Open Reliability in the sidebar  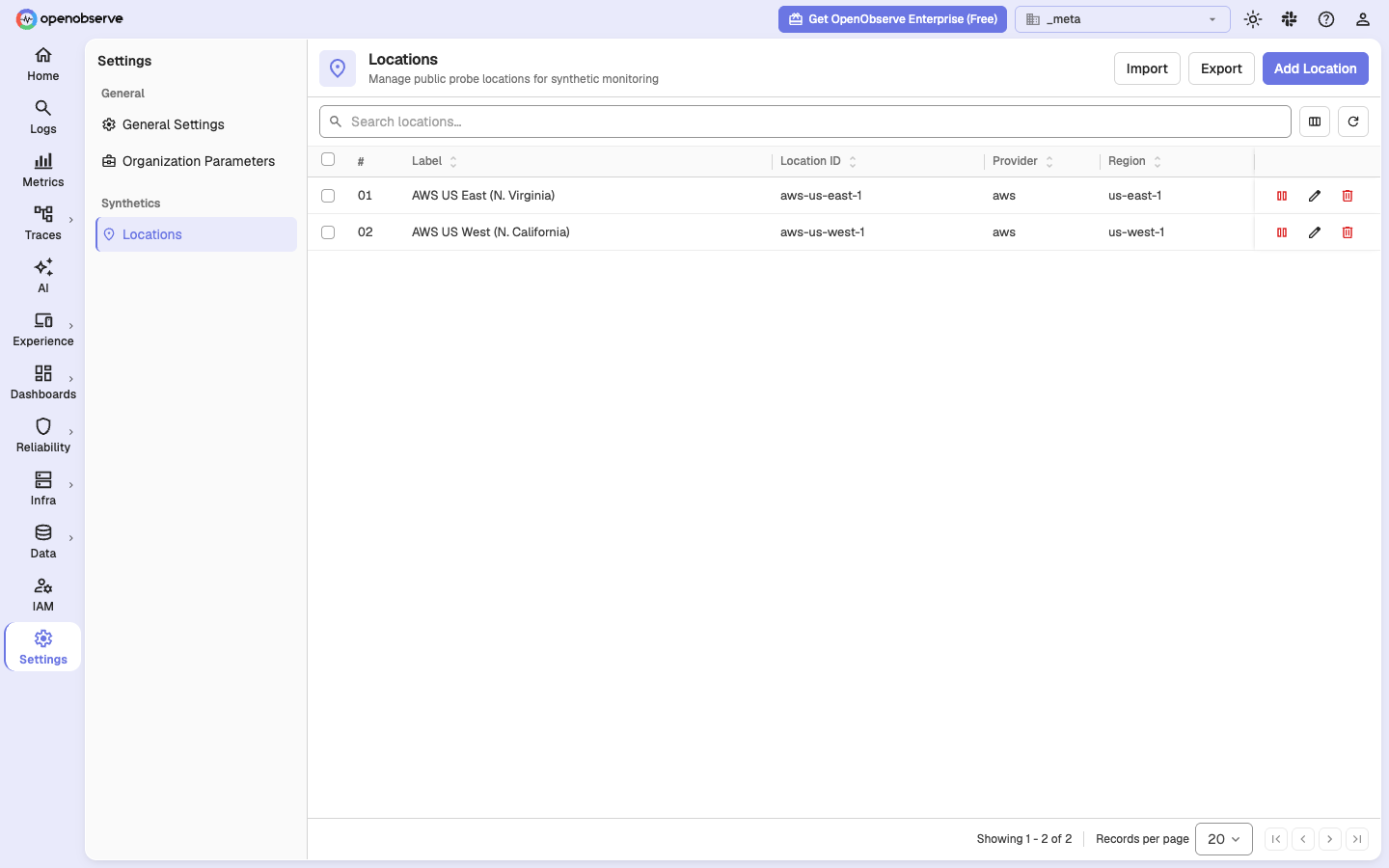tap(42, 436)
